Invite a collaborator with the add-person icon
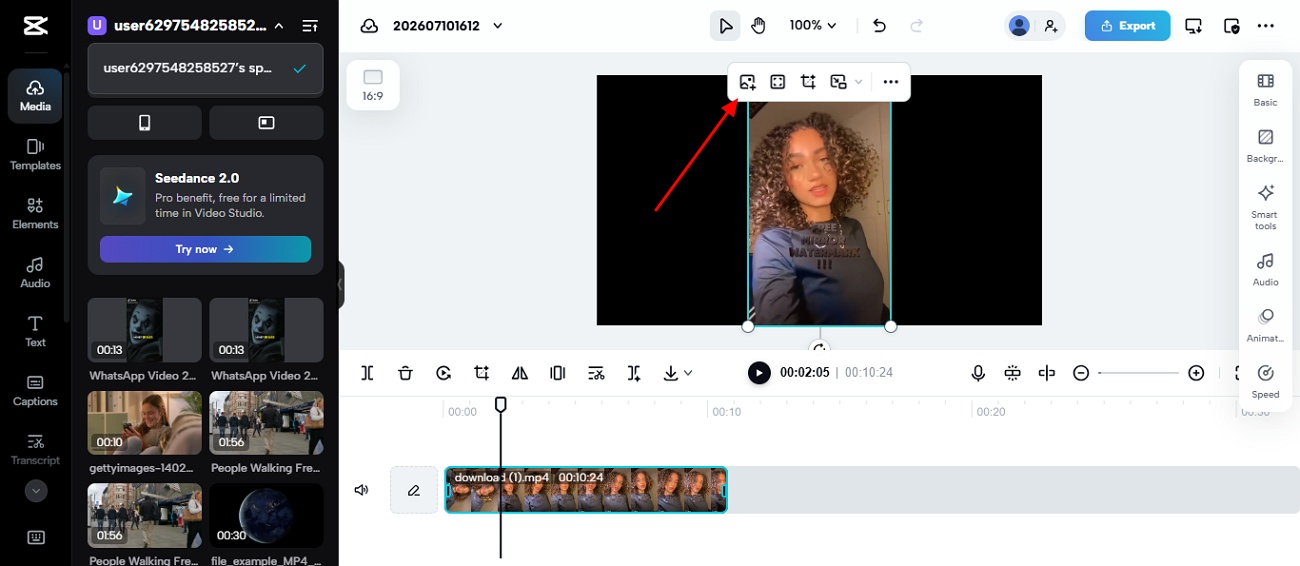Image resolution: width=1300 pixels, height=566 pixels. [x=1051, y=26]
